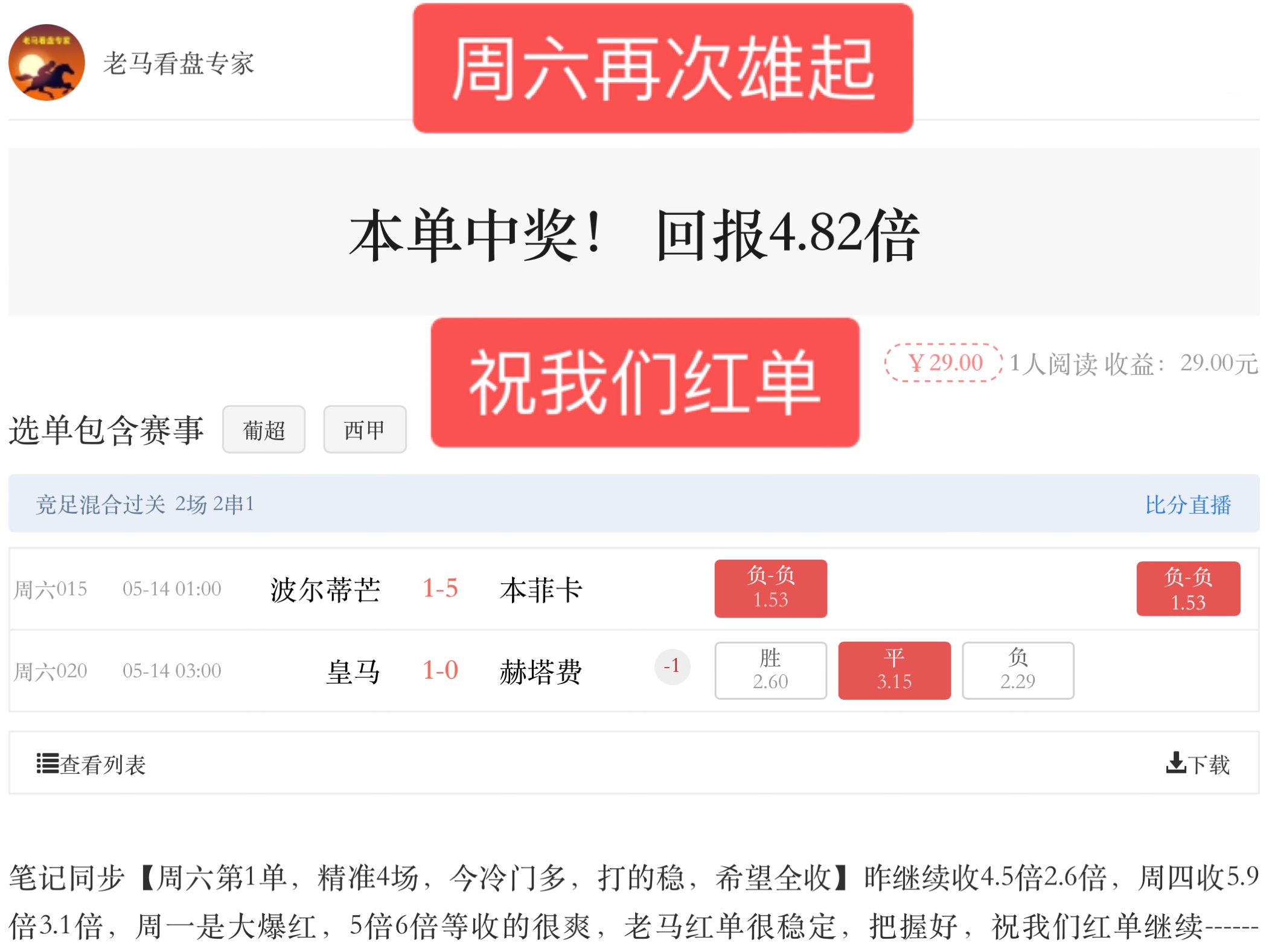Click the 下载 download text

[1209, 764]
